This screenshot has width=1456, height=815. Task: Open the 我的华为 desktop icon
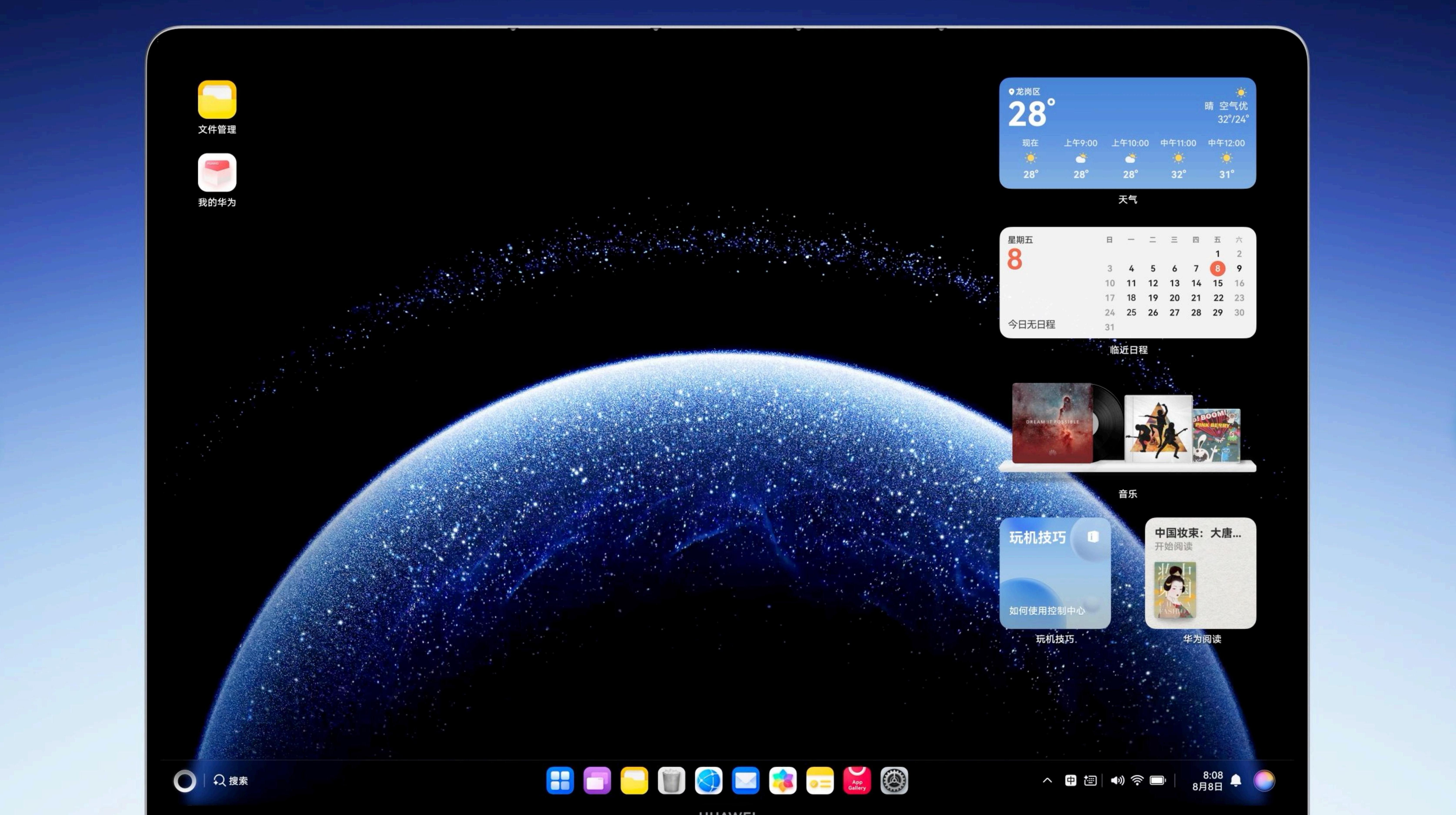[x=217, y=172]
